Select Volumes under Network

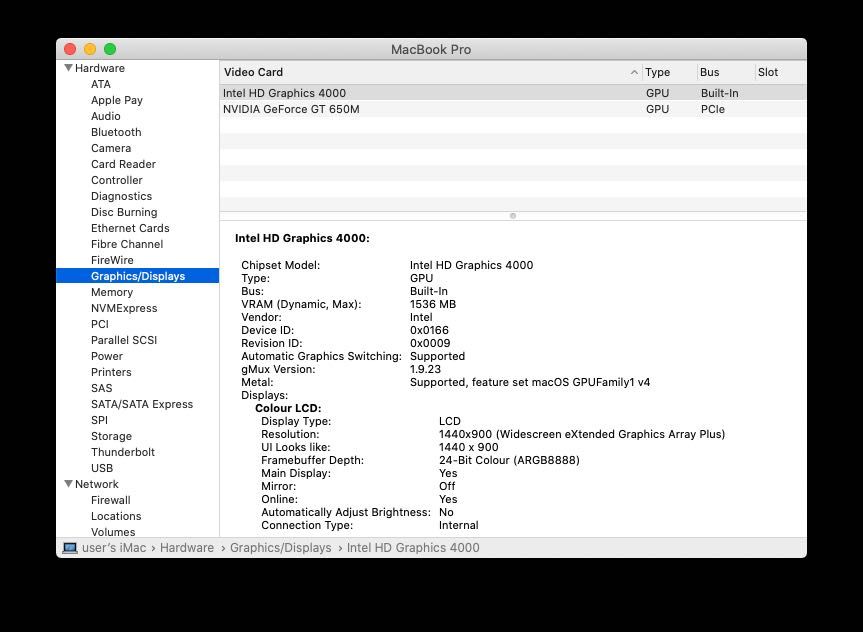[113, 532]
